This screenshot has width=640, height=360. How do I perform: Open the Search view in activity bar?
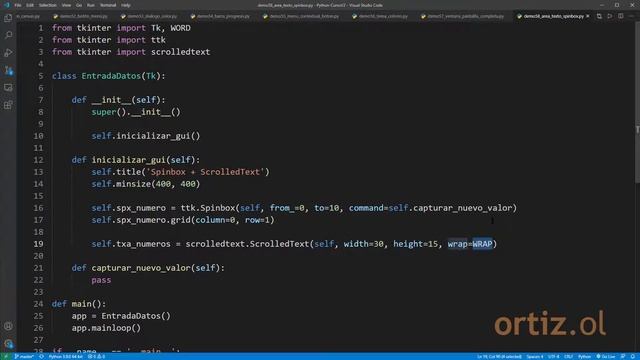coord(8,35)
